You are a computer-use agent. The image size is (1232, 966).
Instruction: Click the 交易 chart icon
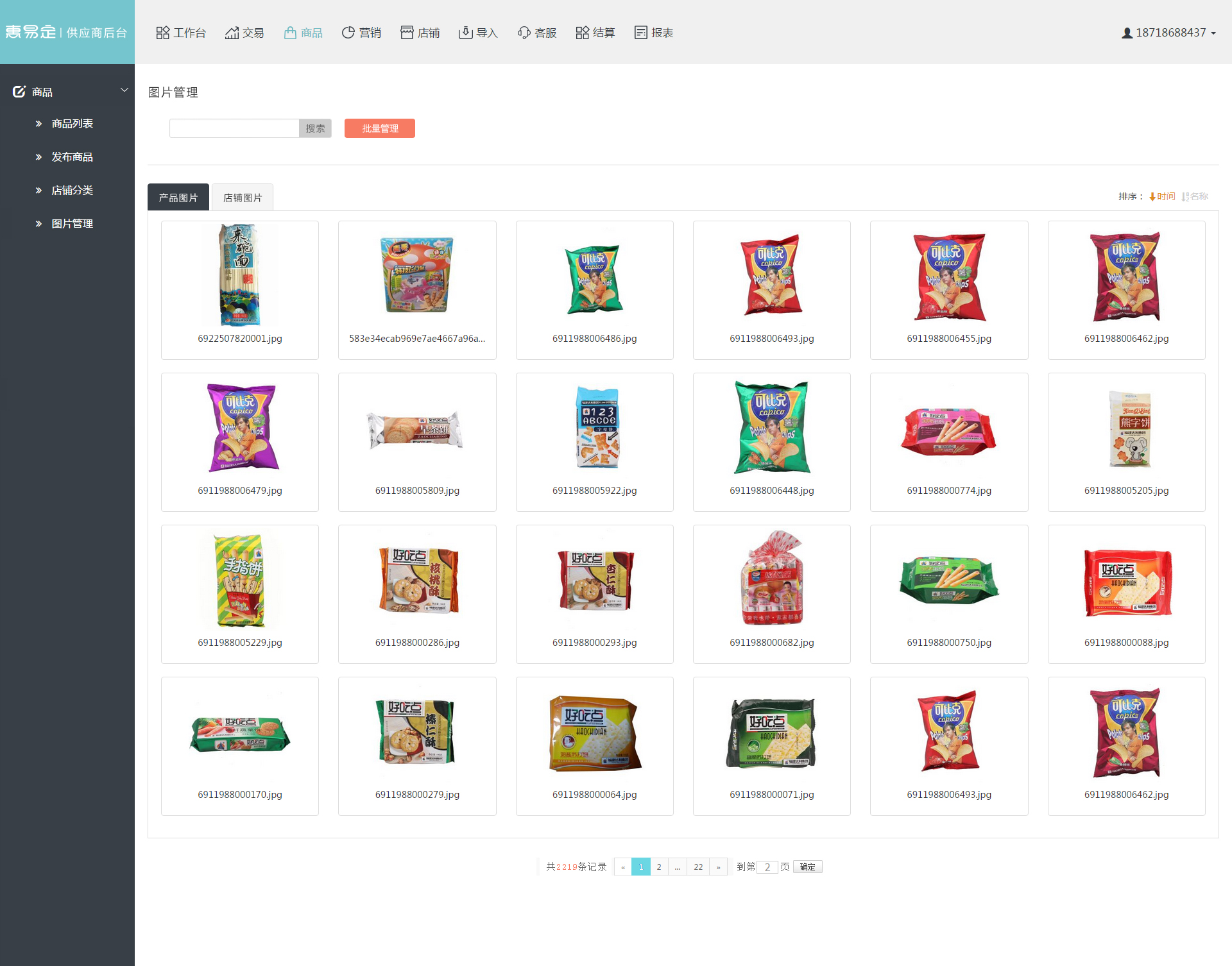(232, 33)
